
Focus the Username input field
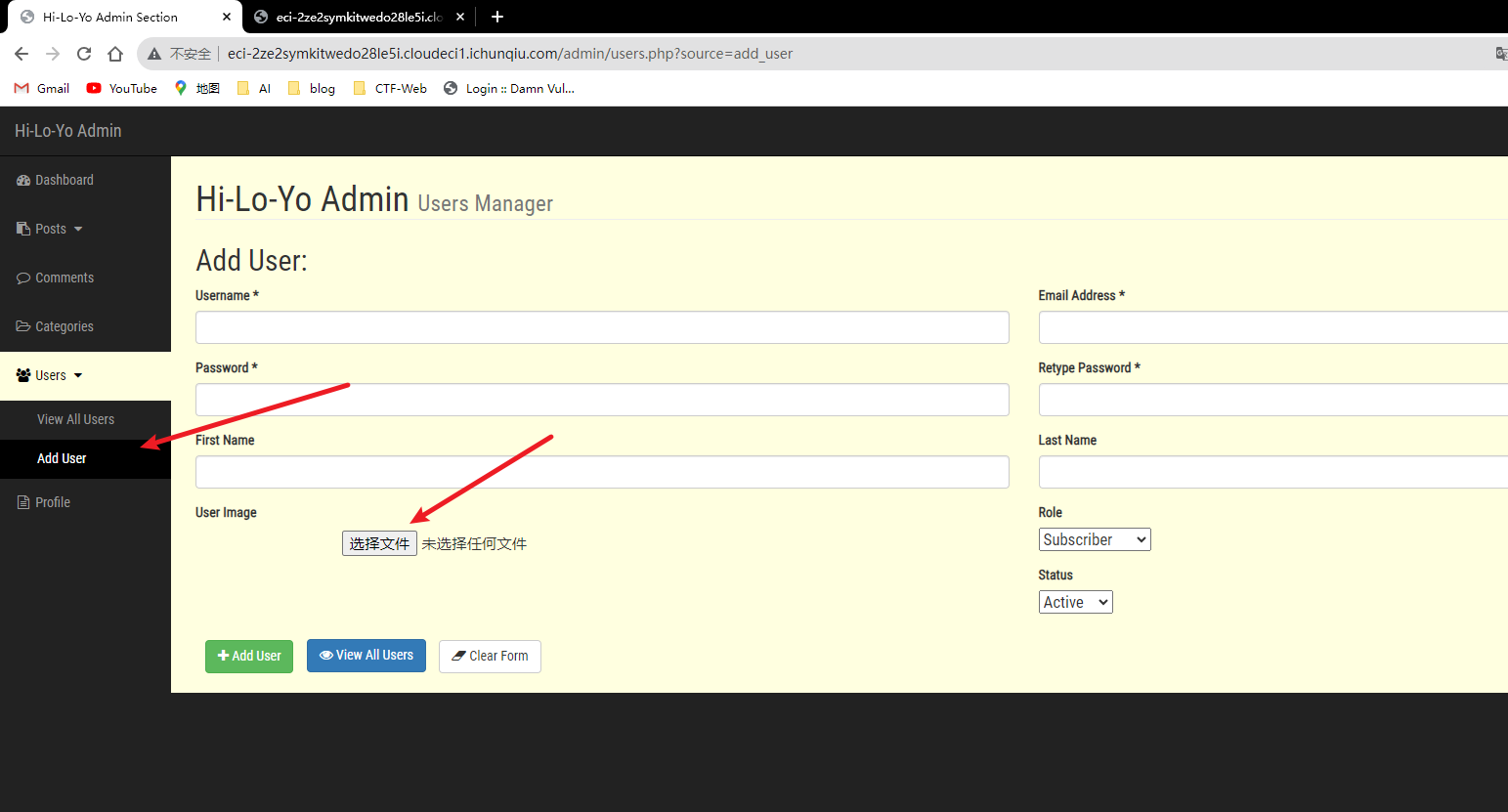[x=602, y=327]
